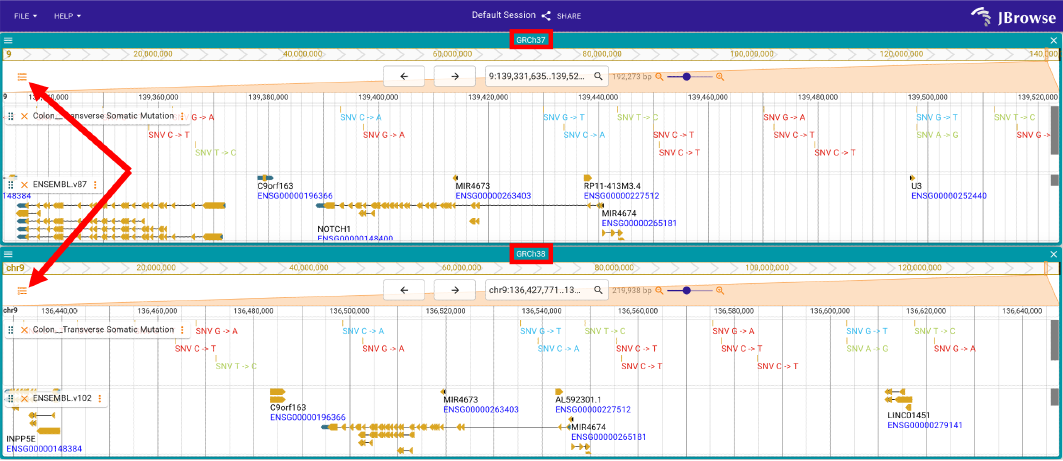Viewport: 1063px width, 461px height.
Task: Close the ENSEMBL.v102 track
Action: [x=24, y=398]
